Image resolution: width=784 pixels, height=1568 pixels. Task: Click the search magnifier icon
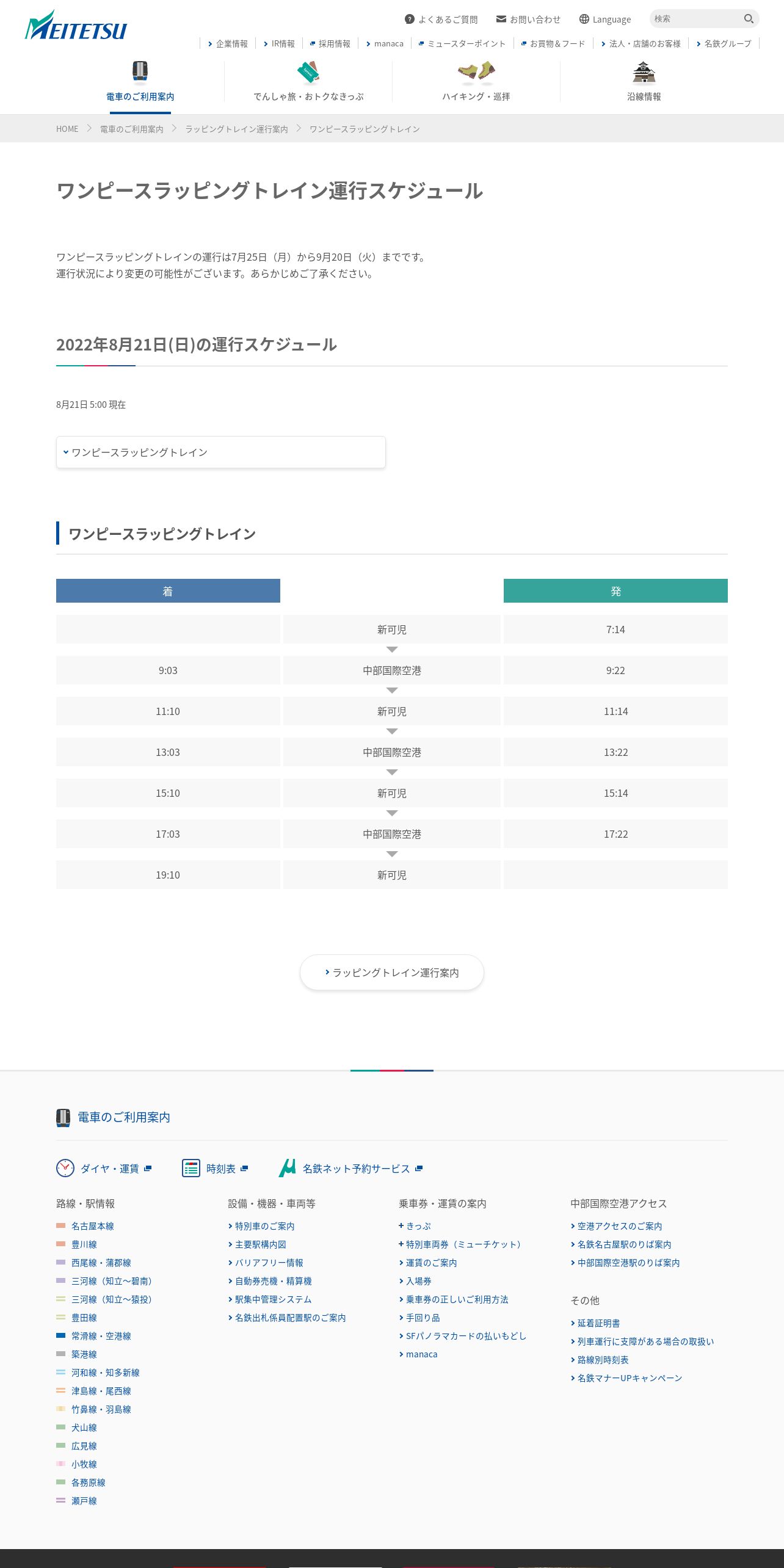(749, 19)
